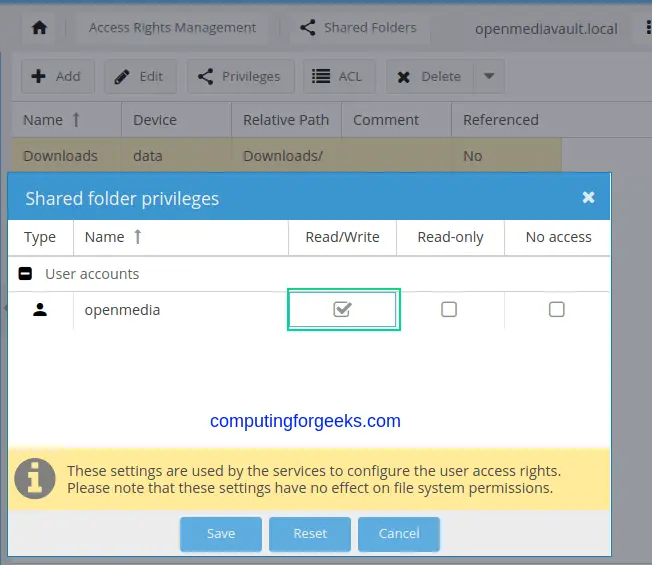Open the ACL toolbar button
The width and height of the screenshot is (652, 565).
(x=339, y=76)
